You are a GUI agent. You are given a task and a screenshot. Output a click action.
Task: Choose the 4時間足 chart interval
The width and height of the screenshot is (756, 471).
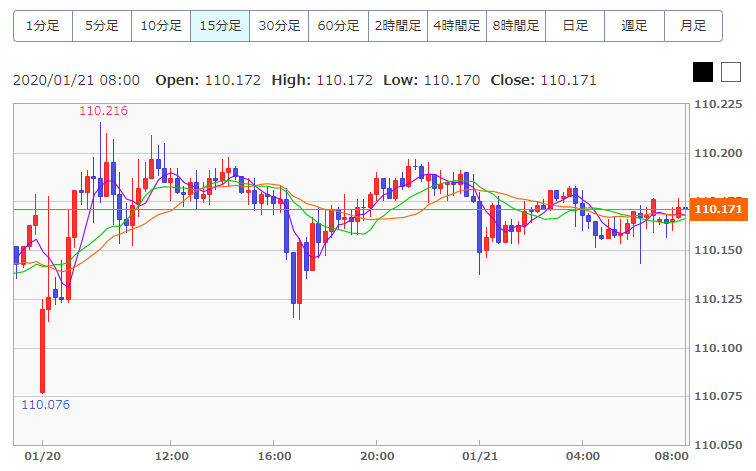coord(457,26)
